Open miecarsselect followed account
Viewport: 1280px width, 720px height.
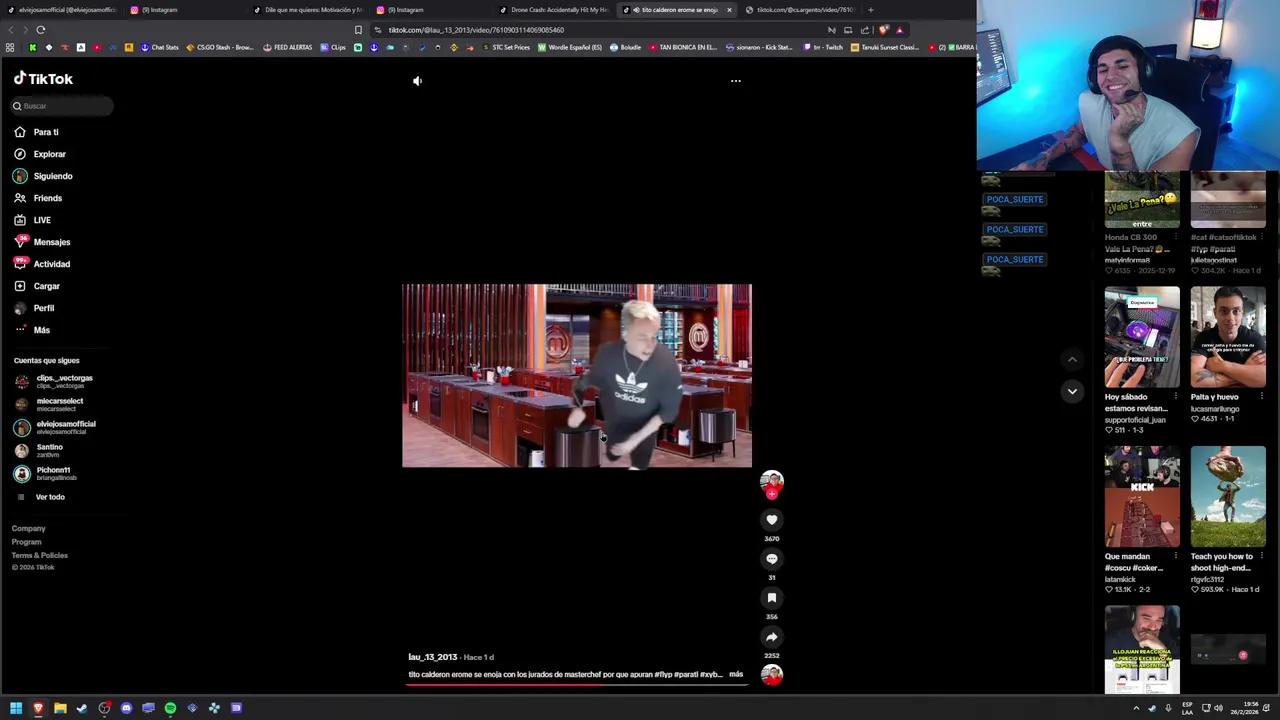pos(60,404)
